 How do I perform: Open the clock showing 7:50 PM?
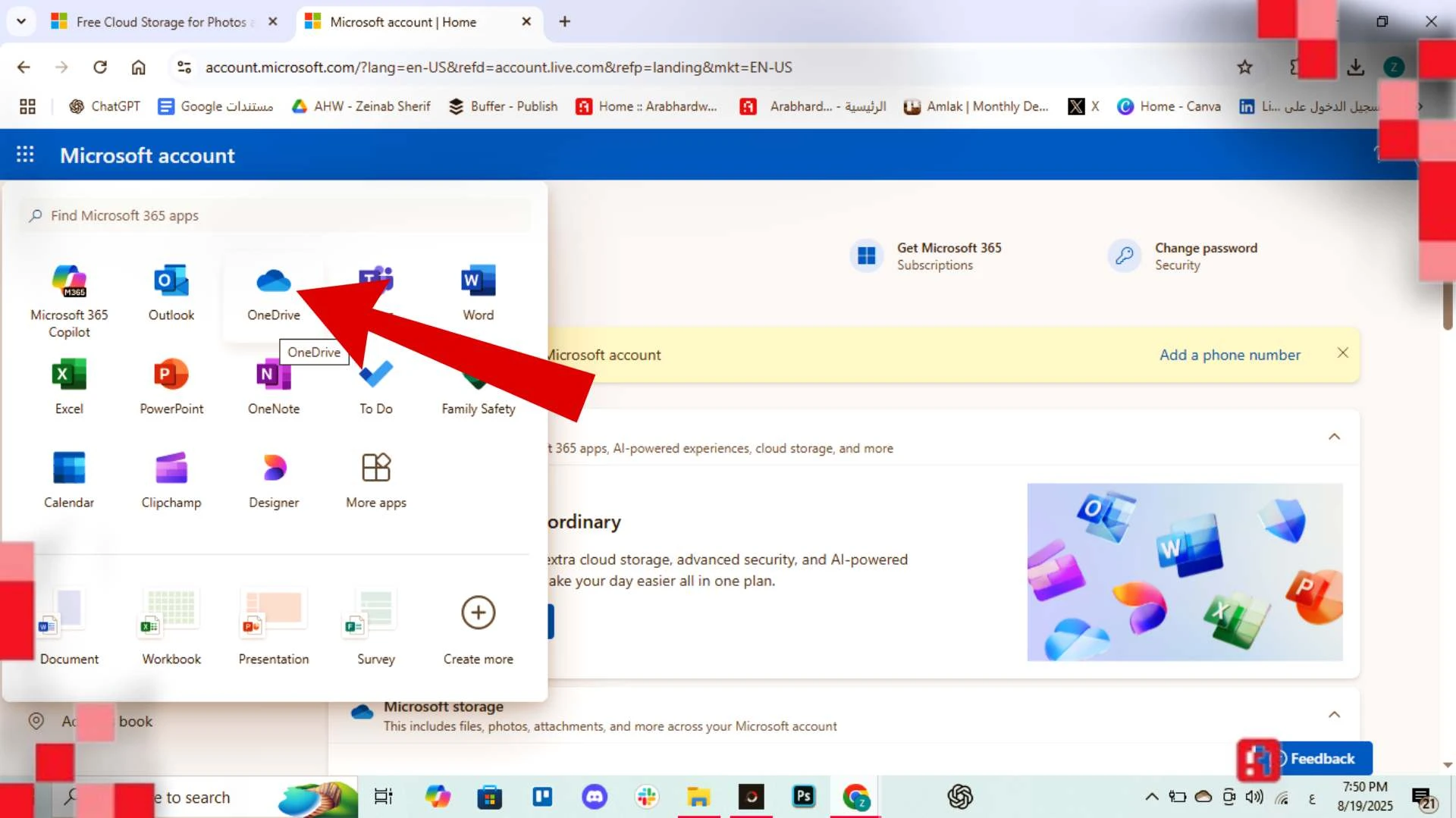click(x=1365, y=796)
